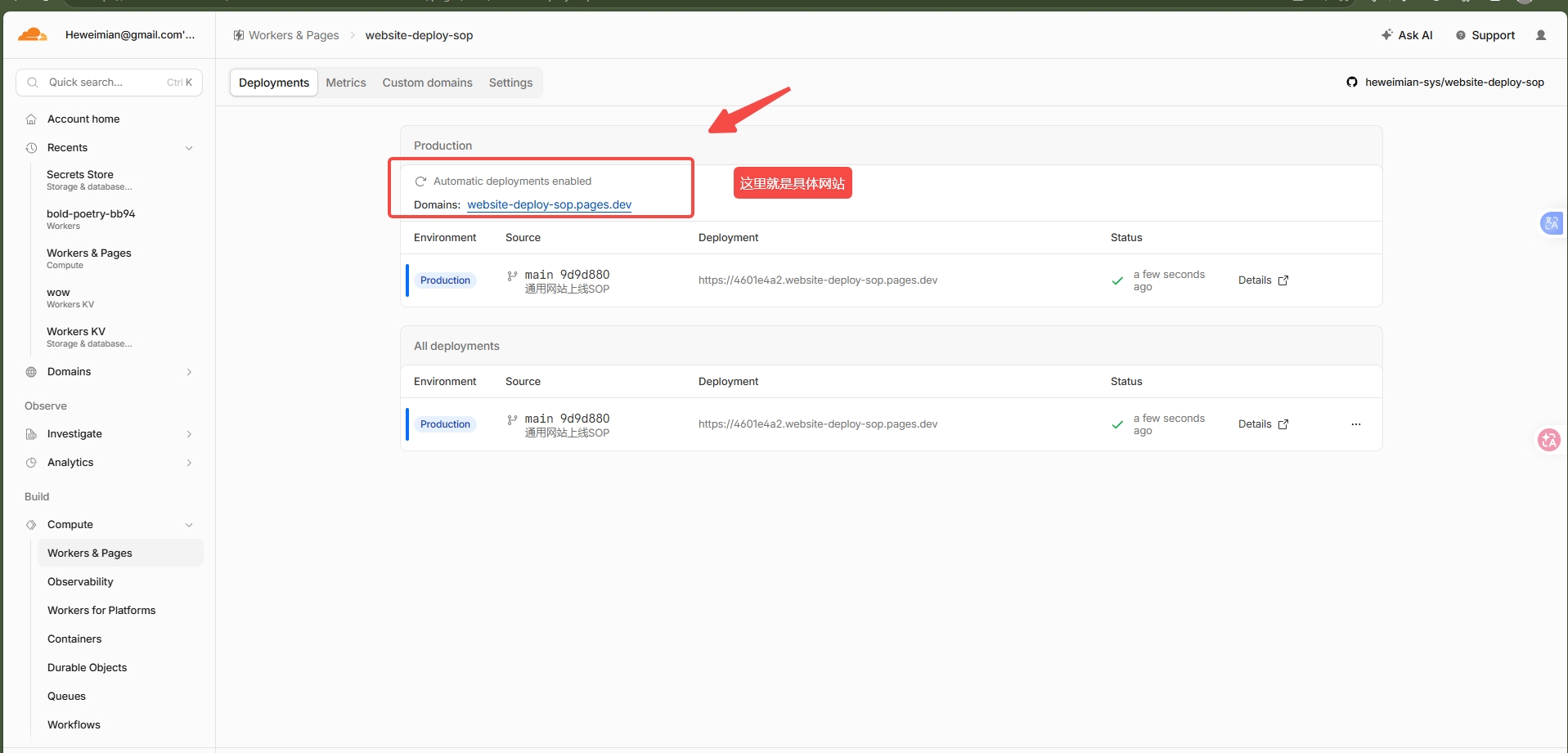The width and height of the screenshot is (1568, 753).
Task: Click Workers & Pages breadcrumb link
Action: click(294, 35)
